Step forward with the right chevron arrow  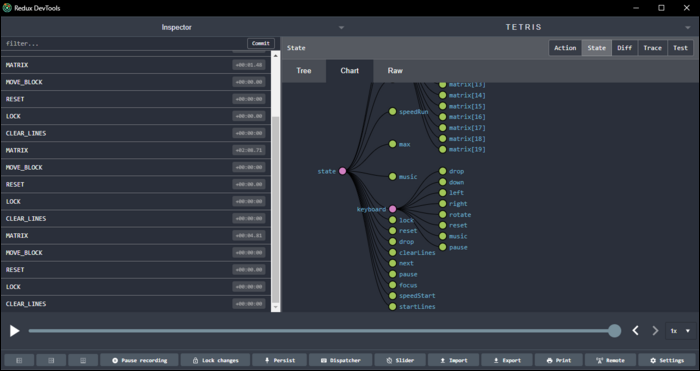pos(655,331)
